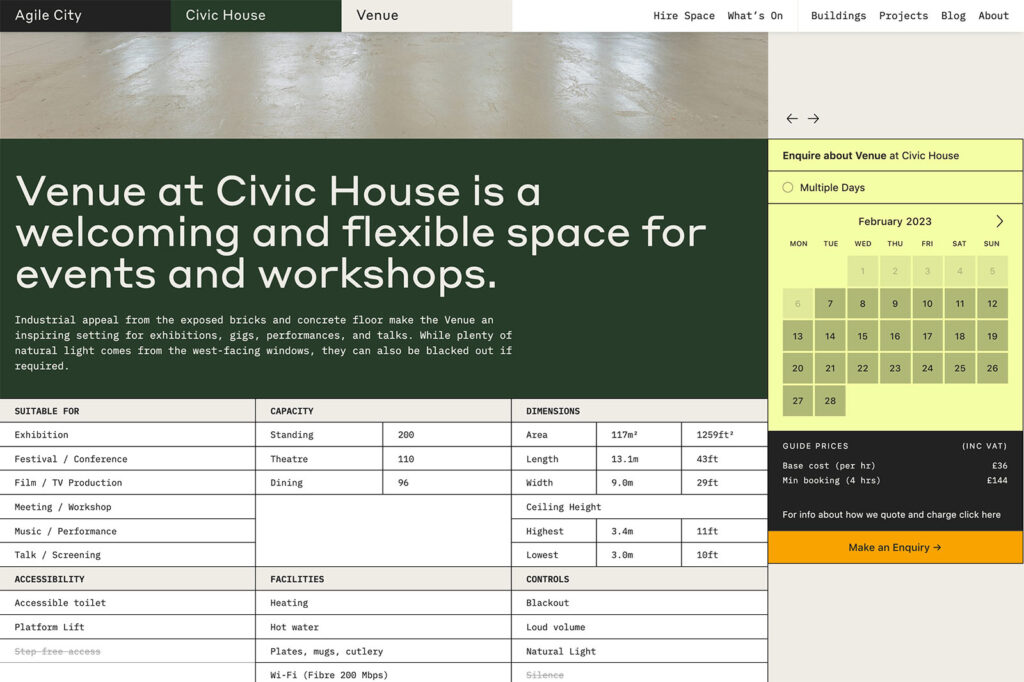Open the Hire Space page
This screenshot has height=682, width=1024.
click(684, 15)
